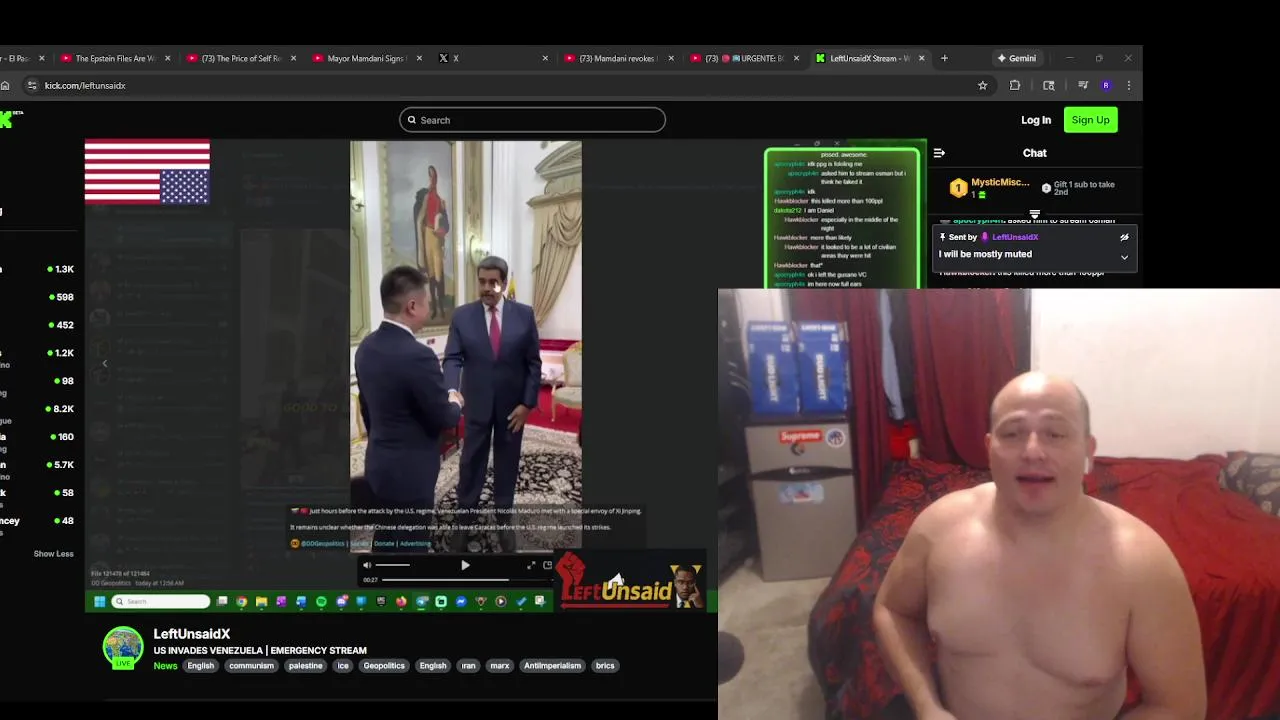The image size is (1280, 720).
Task: Open MysticMisc top gifter entry
Action: coord(990,187)
